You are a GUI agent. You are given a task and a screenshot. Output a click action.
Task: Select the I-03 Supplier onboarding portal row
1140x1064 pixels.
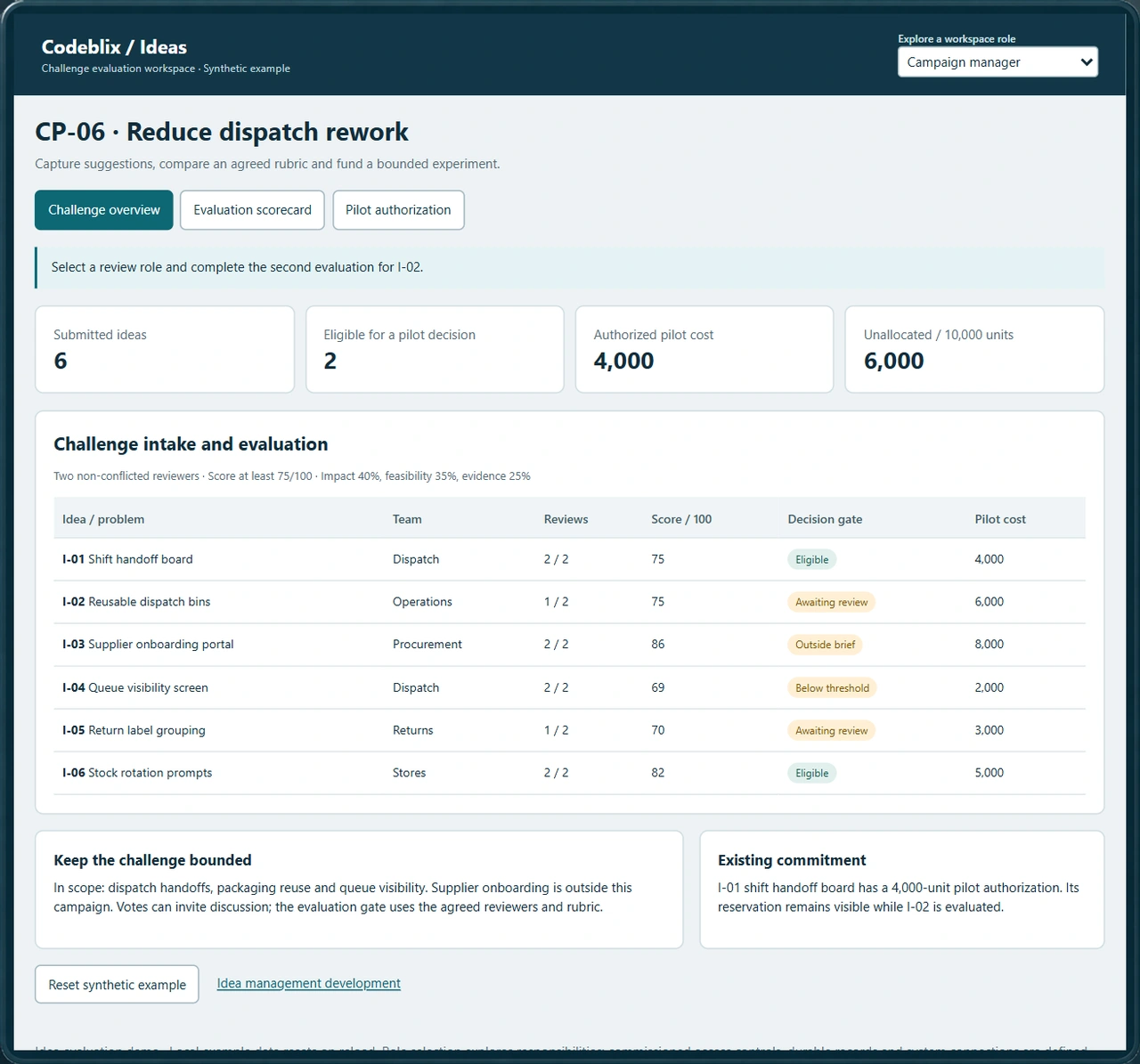point(569,645)
